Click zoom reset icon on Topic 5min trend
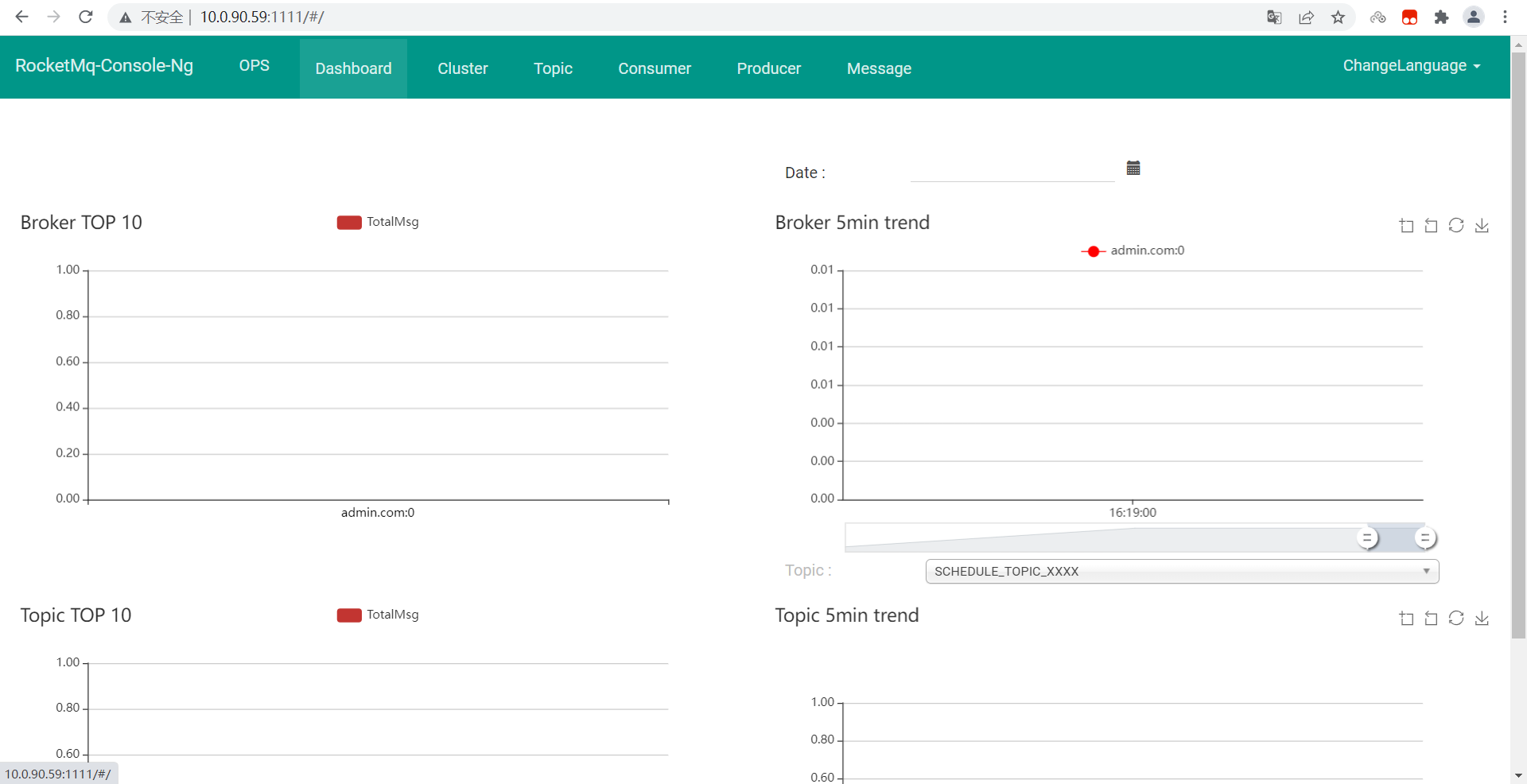The image size is (1527, 784). click(x=1431, y=619)
